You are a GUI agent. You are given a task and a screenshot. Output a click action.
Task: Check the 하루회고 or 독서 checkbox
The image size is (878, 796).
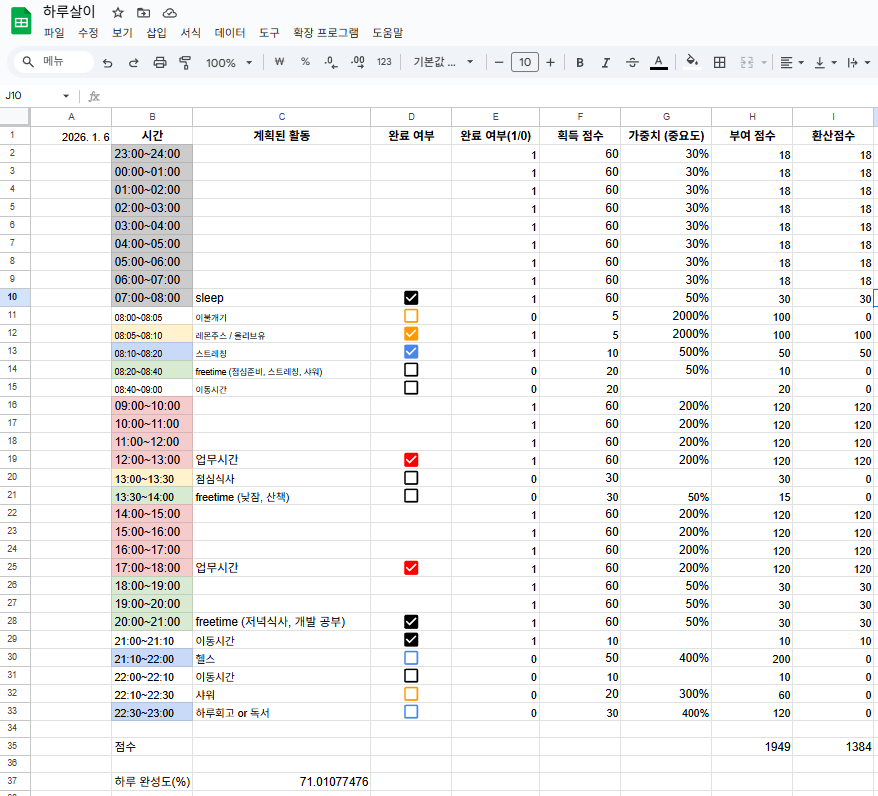(411, 711)
